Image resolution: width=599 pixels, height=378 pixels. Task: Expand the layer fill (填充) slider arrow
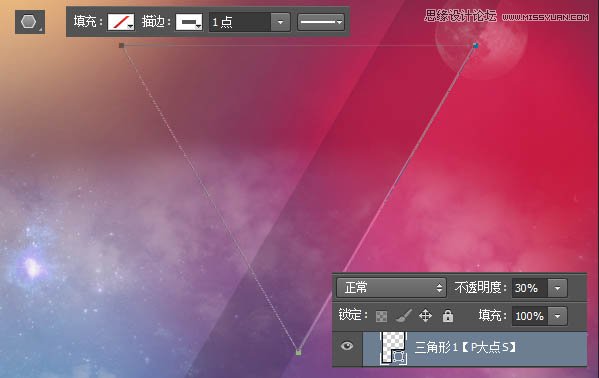coord(557,316)
